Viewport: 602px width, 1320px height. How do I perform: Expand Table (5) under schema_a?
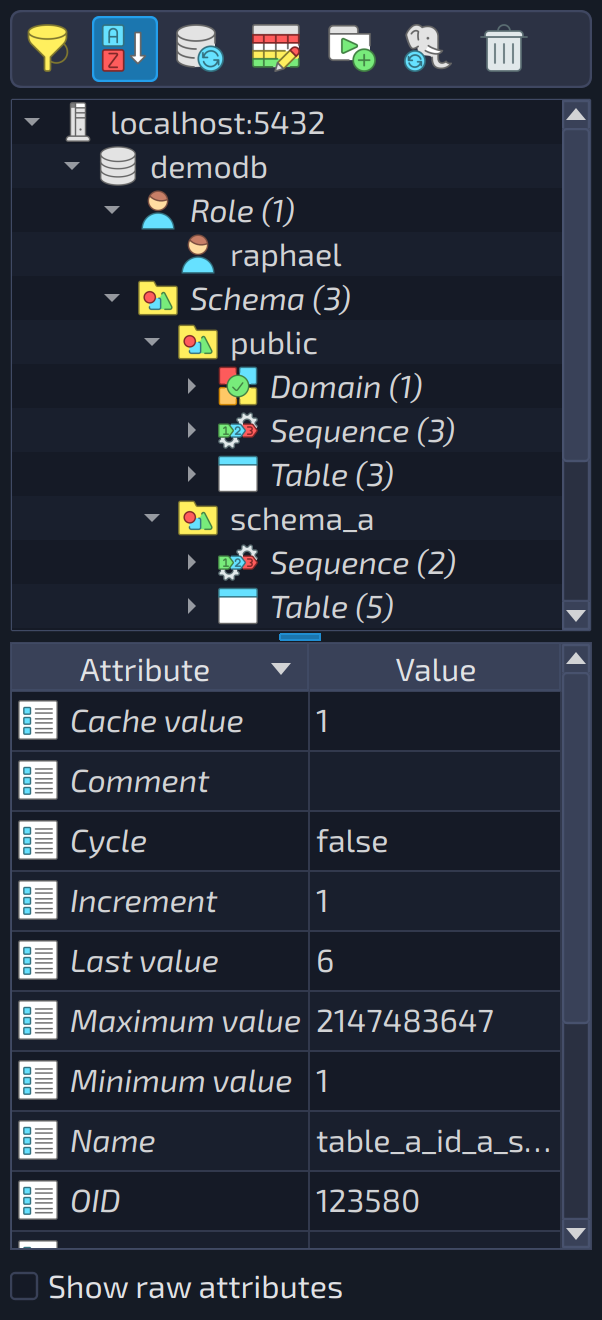[193, 607]
